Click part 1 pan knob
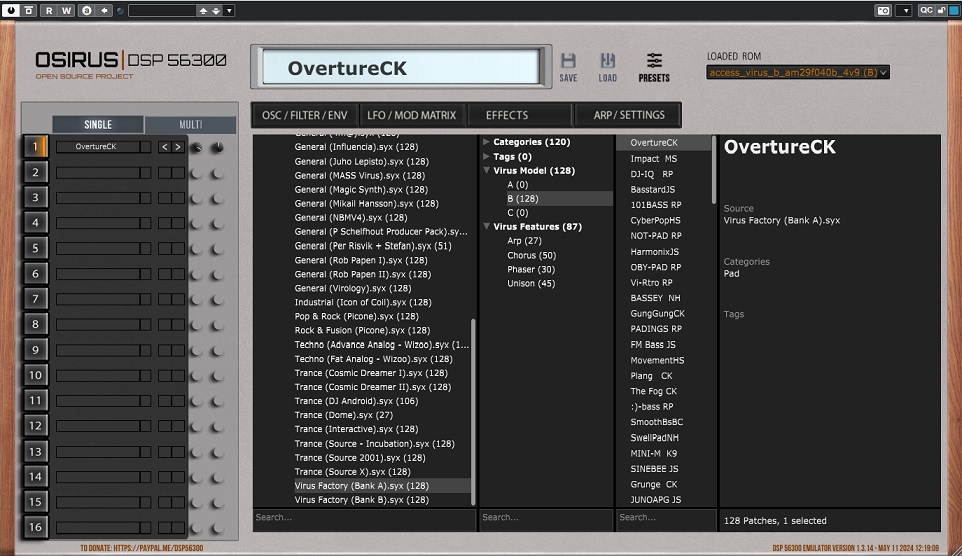This screenshot has width=962, height=556. (217, 147)
